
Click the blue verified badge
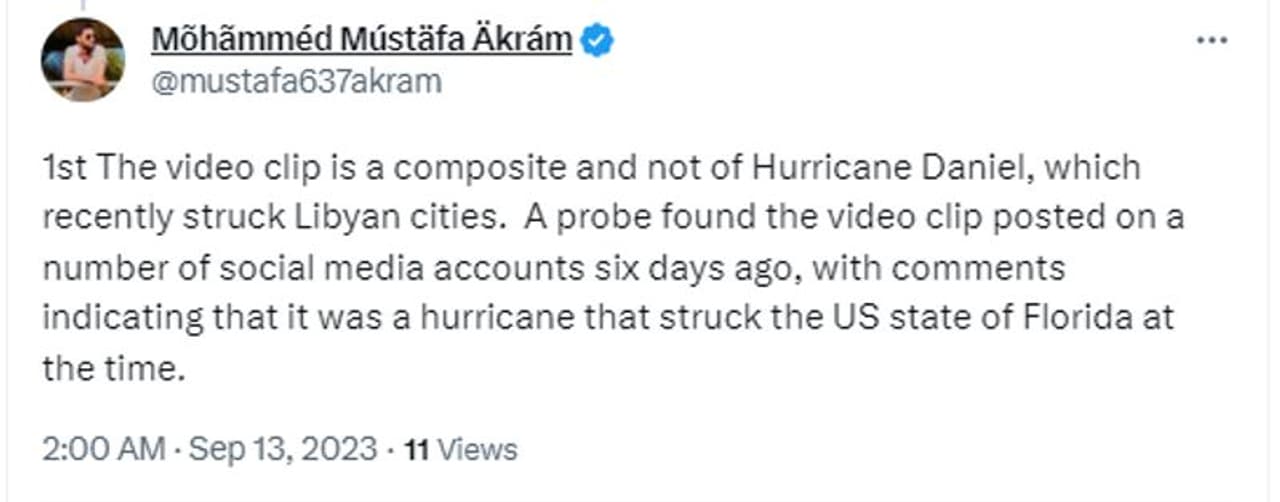tap(598, 41)
